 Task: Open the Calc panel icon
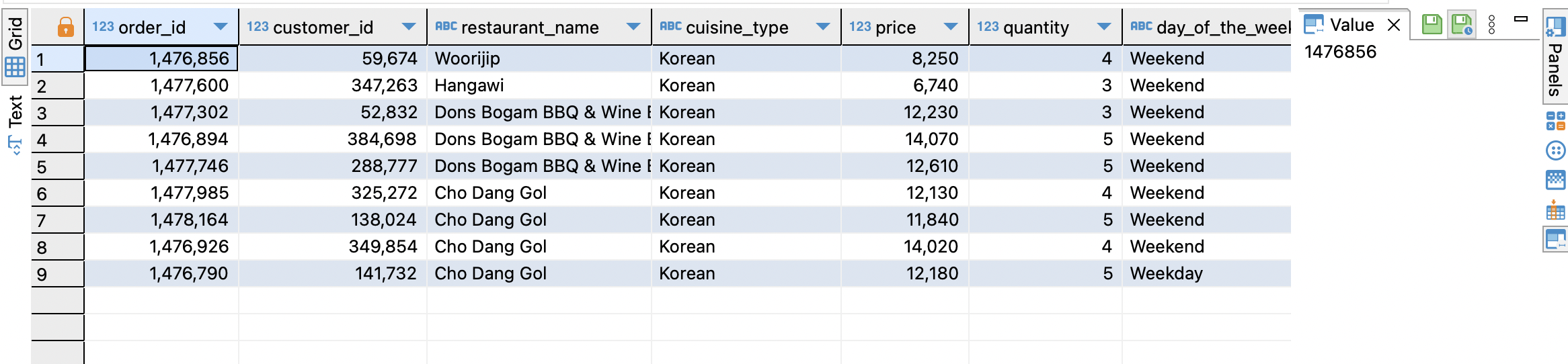tap(1556, 122)
